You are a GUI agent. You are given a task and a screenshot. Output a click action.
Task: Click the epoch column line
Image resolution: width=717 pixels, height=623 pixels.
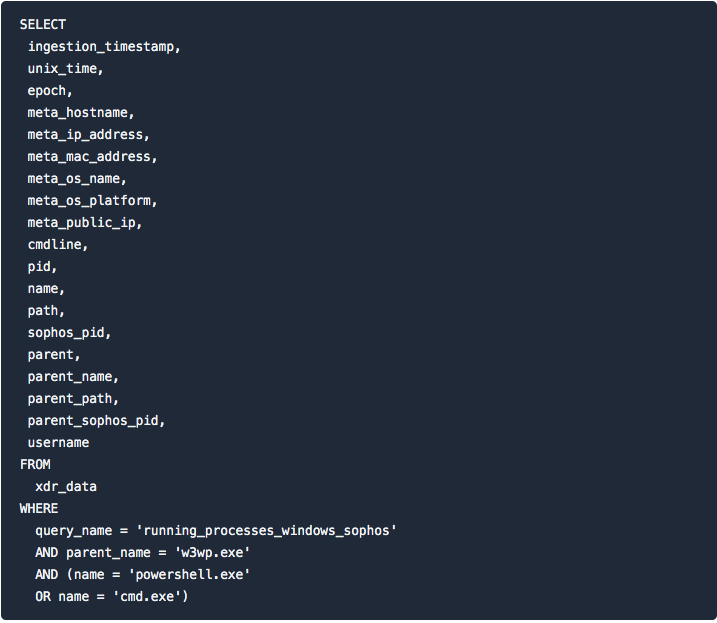[50, 91]
